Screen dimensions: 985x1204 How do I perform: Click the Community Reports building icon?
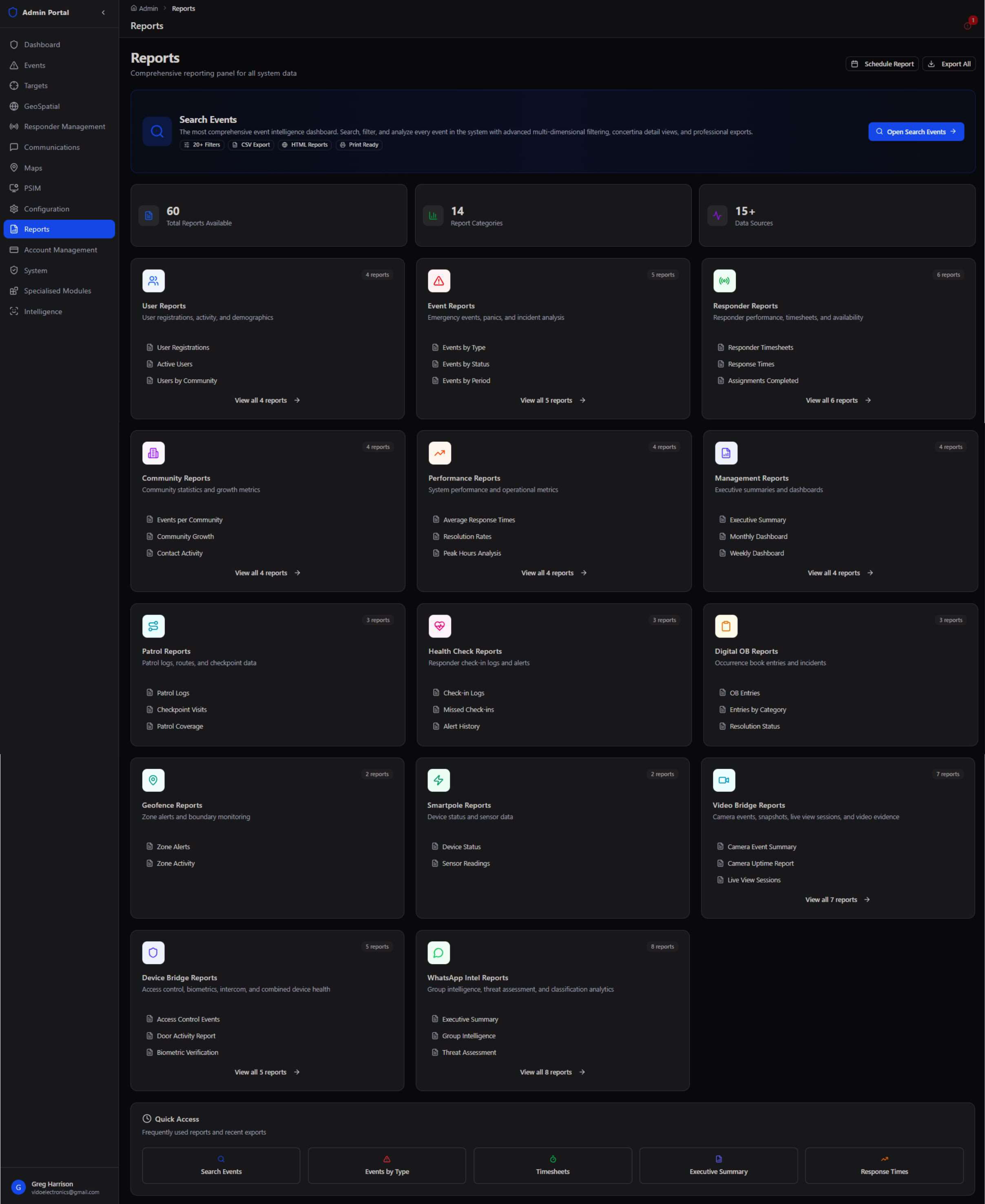coord(153,453)
